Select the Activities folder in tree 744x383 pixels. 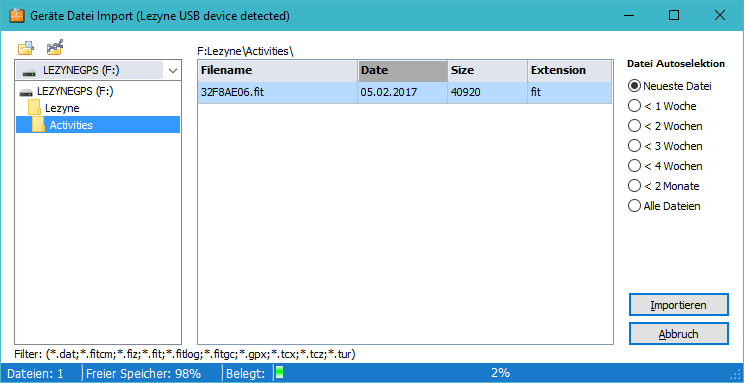pos(71,125)
